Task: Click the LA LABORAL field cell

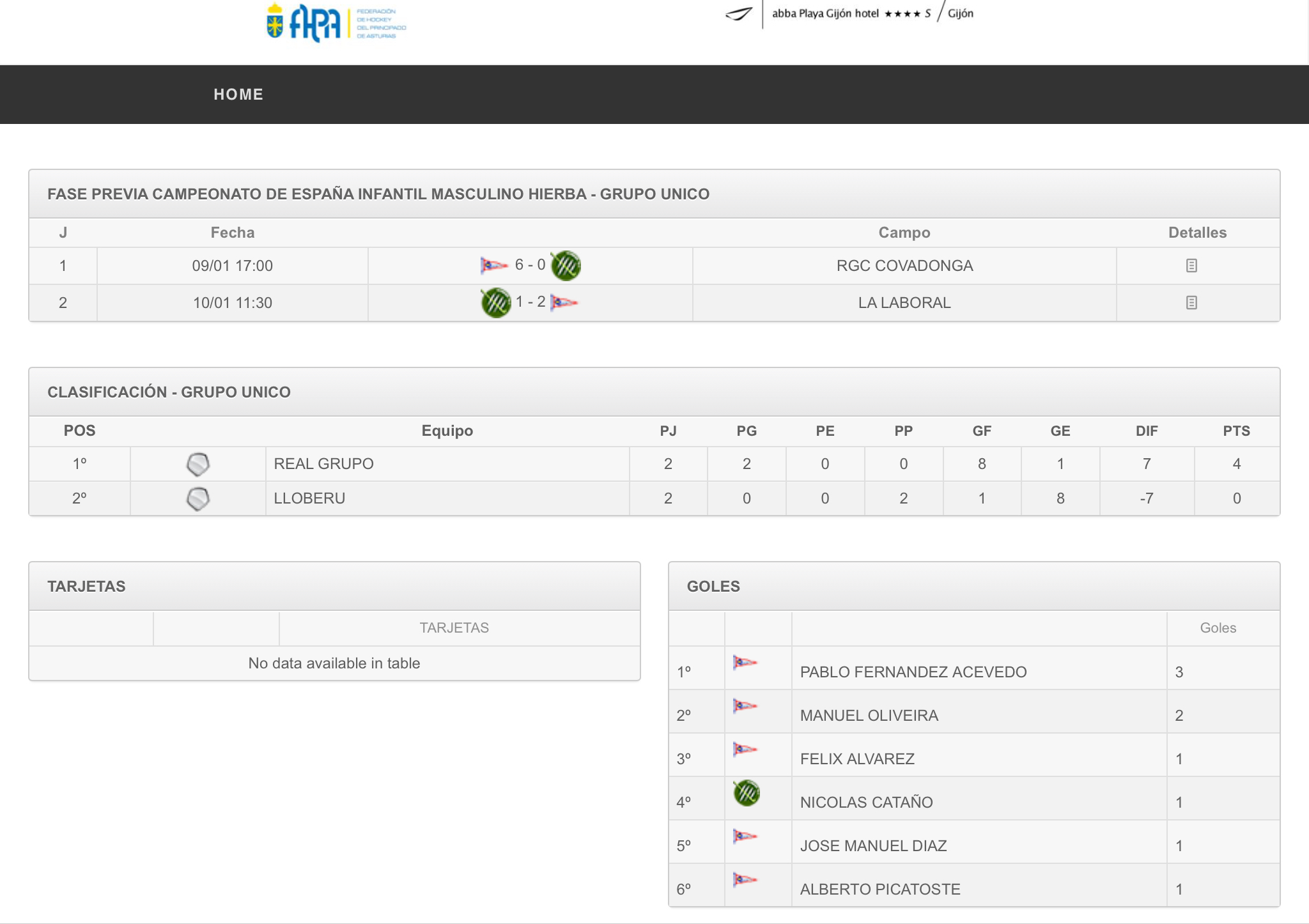Action: click(904, 303)
